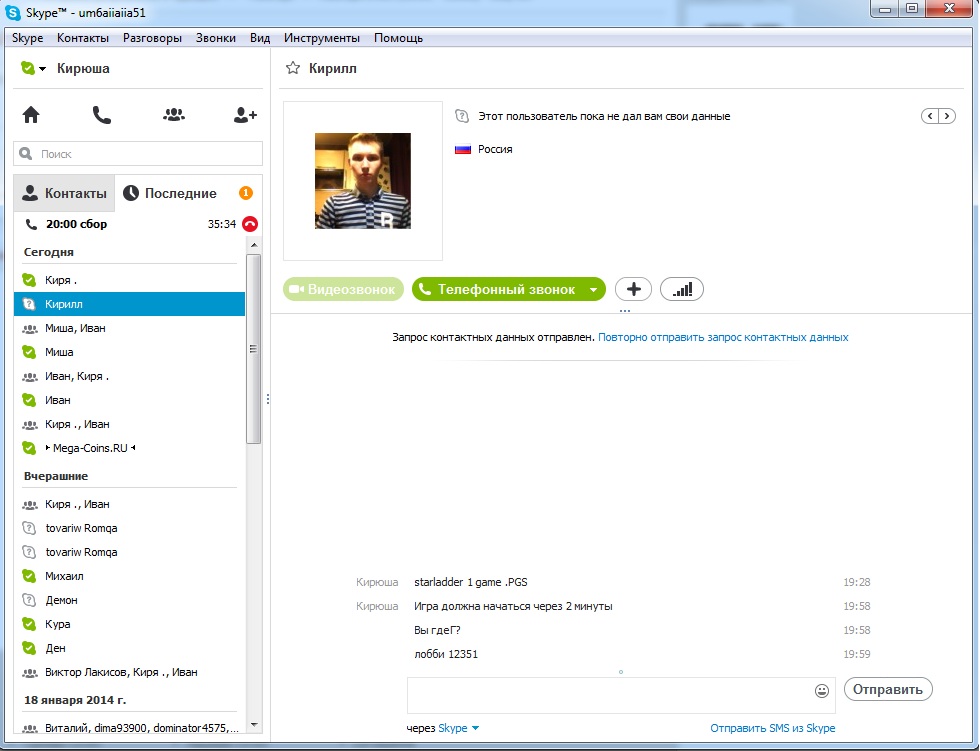Click the splitter handle between panes
The image size is (980, 751).
click(x=268, y=399)
